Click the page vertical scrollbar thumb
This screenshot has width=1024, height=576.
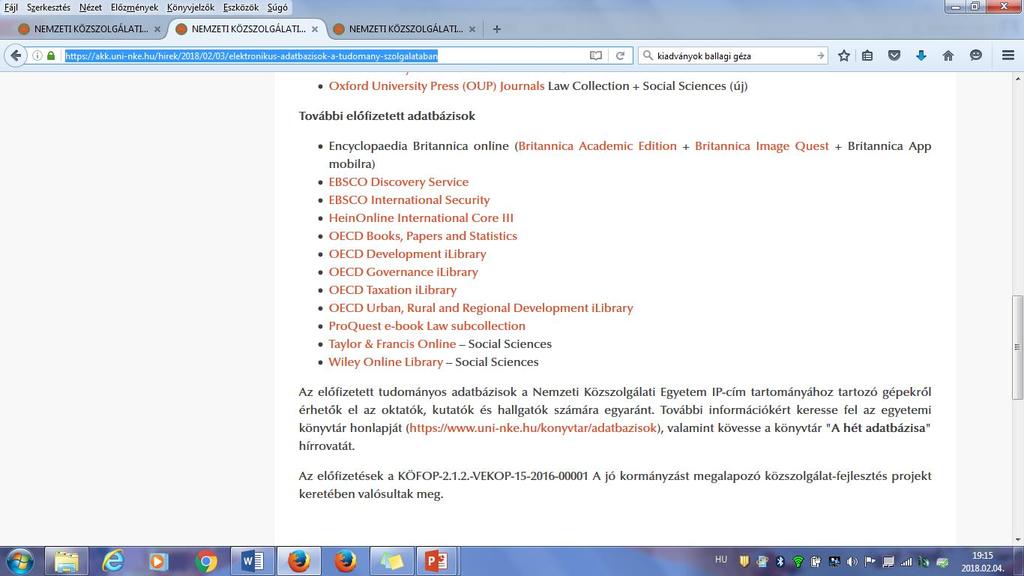click(x=1017, y=347)
